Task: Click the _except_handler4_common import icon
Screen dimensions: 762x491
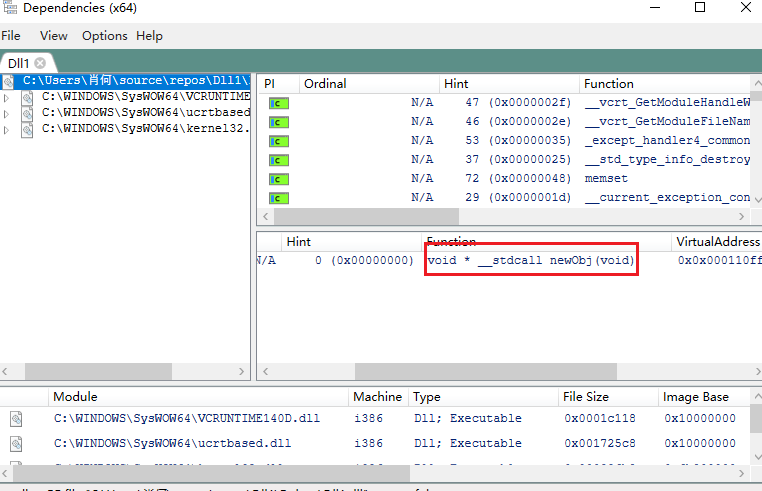Action: pos(277,140)
